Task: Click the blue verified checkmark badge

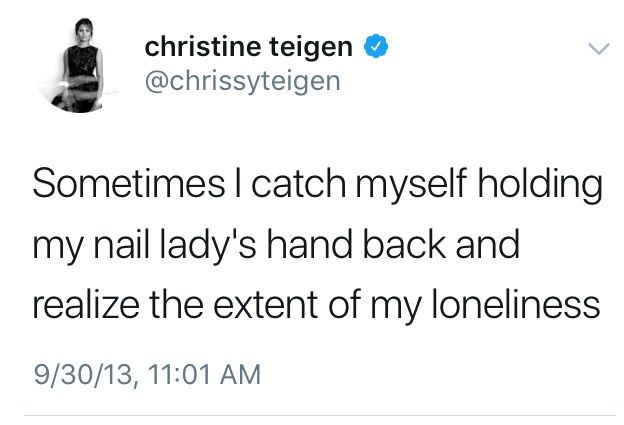Action: pyautogui.click(x=376, y=46)
